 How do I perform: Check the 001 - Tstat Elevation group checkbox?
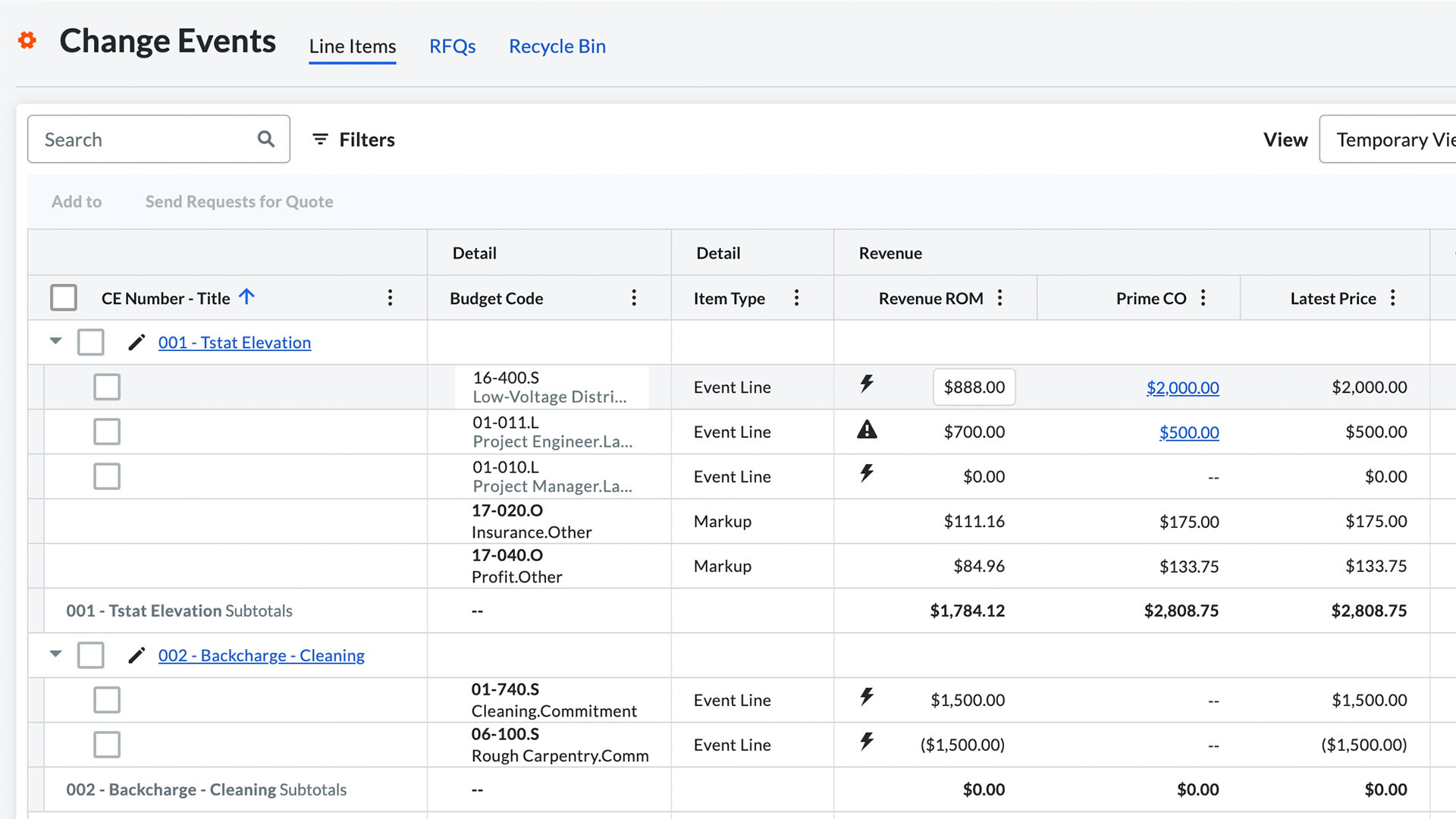click(91, 343)
